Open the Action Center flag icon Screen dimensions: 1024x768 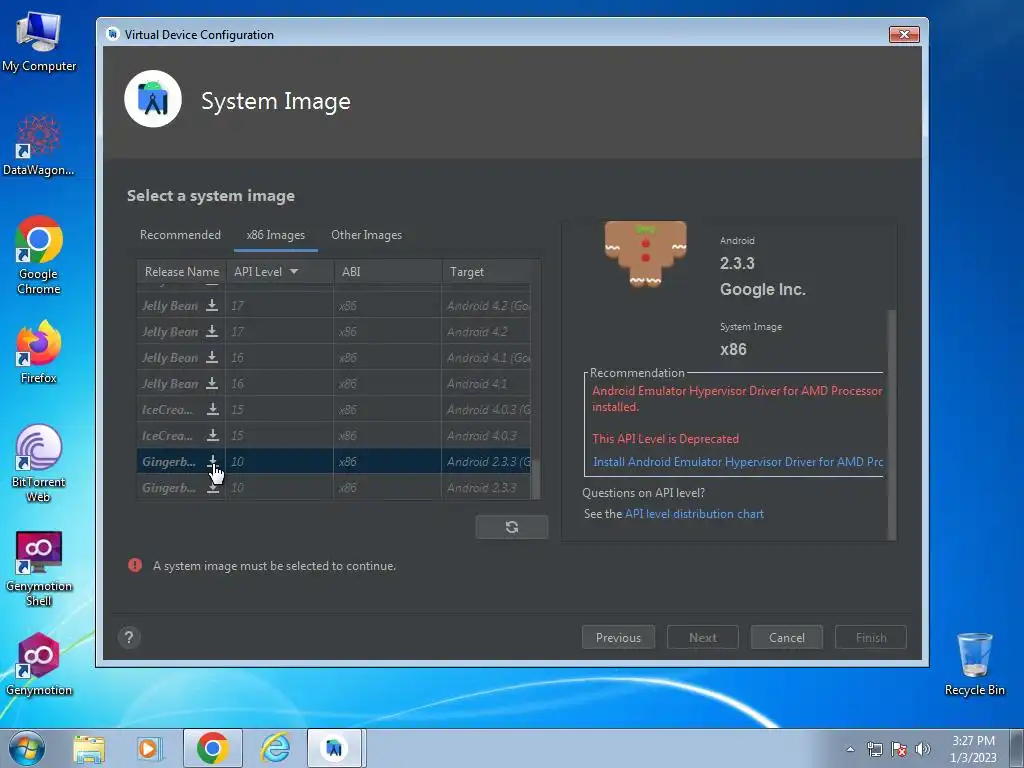(x=899, y=749)
